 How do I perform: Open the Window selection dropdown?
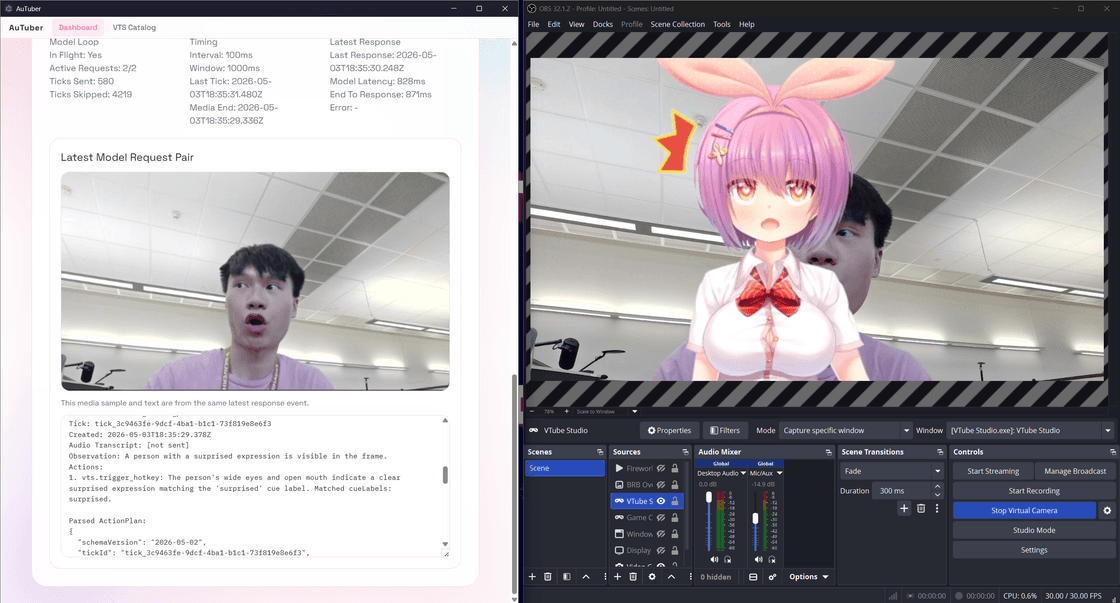[x=1030, y=431]
